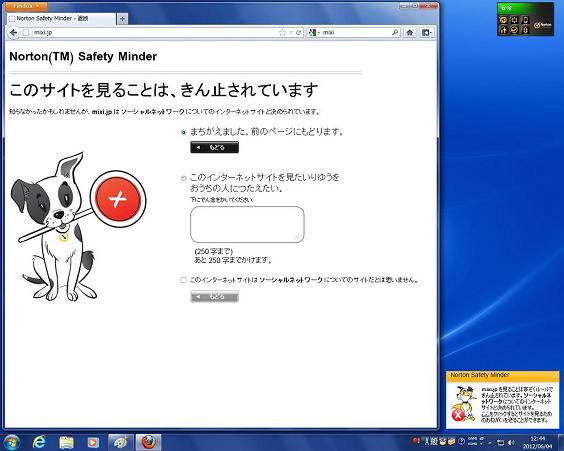Click the IME help question icon
Screen dimensions: 564x451
click(461, 441)
